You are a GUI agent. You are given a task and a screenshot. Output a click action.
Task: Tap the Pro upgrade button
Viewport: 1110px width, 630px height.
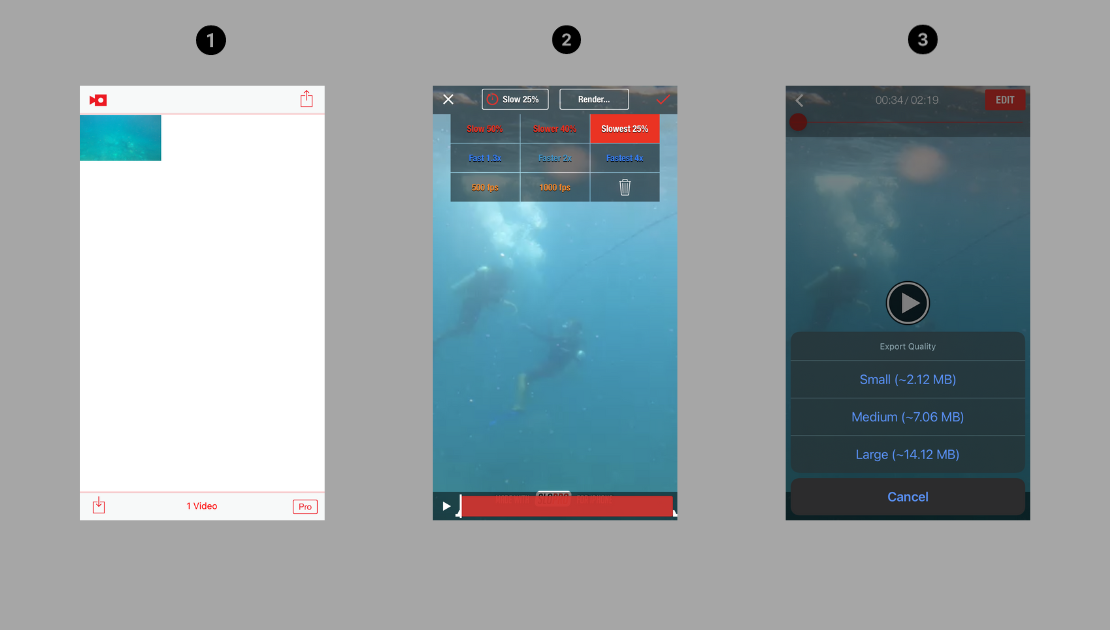[305, 507]
